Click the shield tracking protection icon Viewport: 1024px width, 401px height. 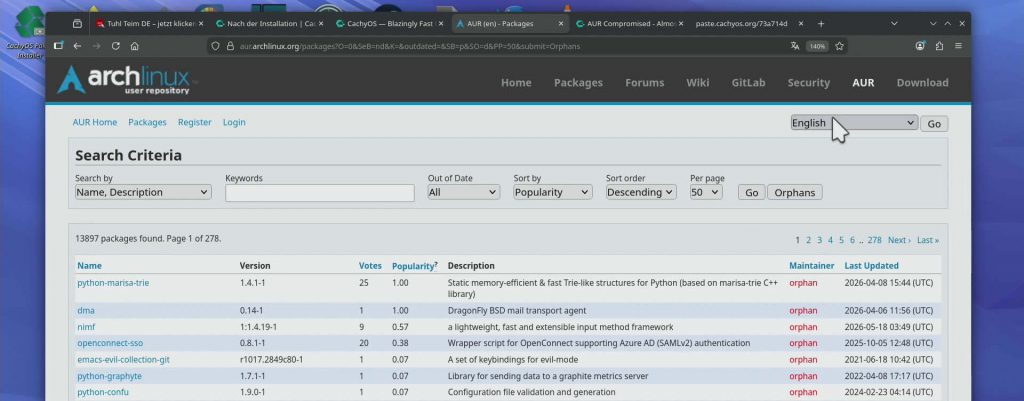[216, 46]
